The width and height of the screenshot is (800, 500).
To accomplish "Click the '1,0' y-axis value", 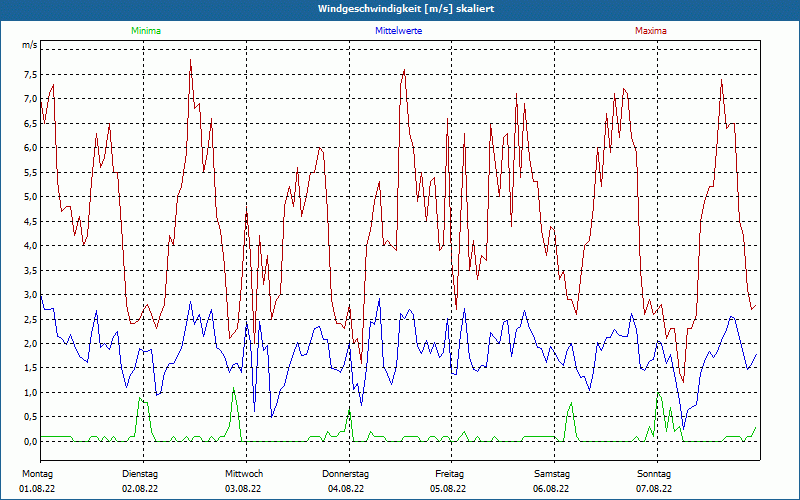I will (x=30, y=392).
